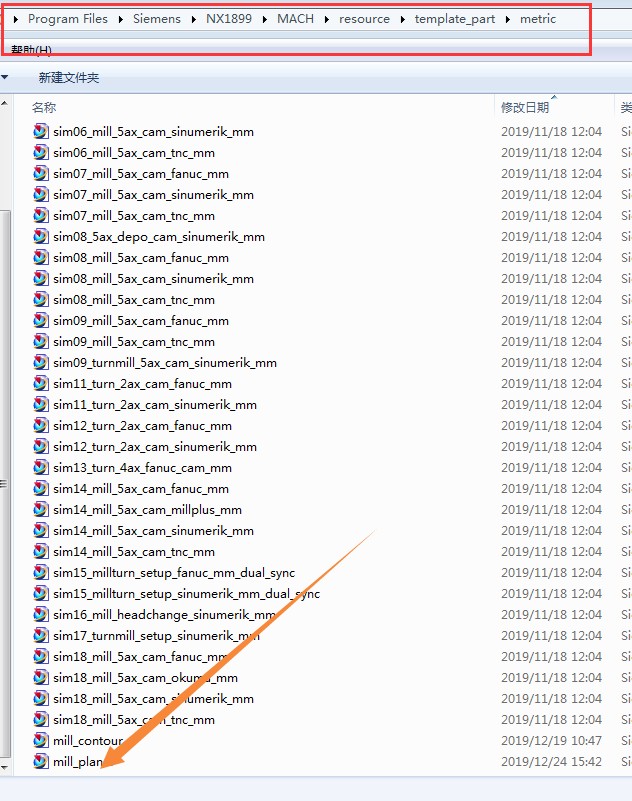
Task: Expand the arrow after NX1899 in address bar
Action: point(265,19)
